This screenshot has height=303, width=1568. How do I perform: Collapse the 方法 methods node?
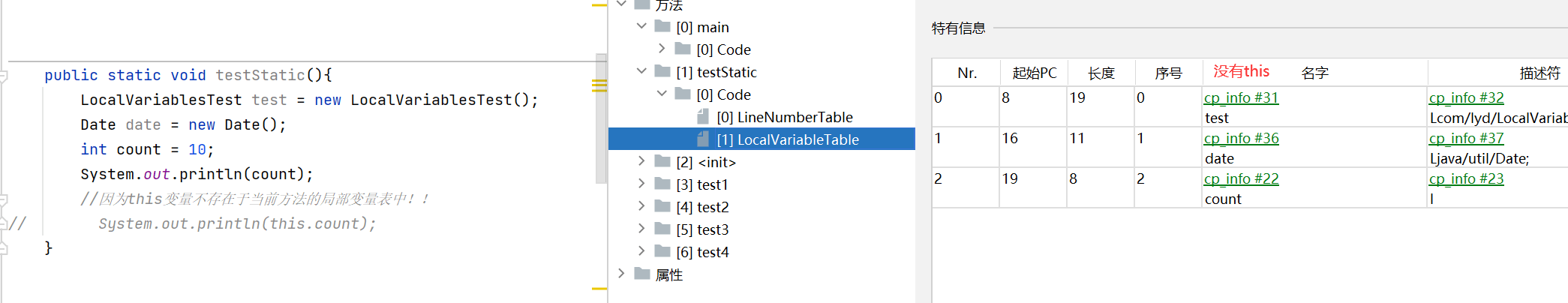(x=621, y=4)
